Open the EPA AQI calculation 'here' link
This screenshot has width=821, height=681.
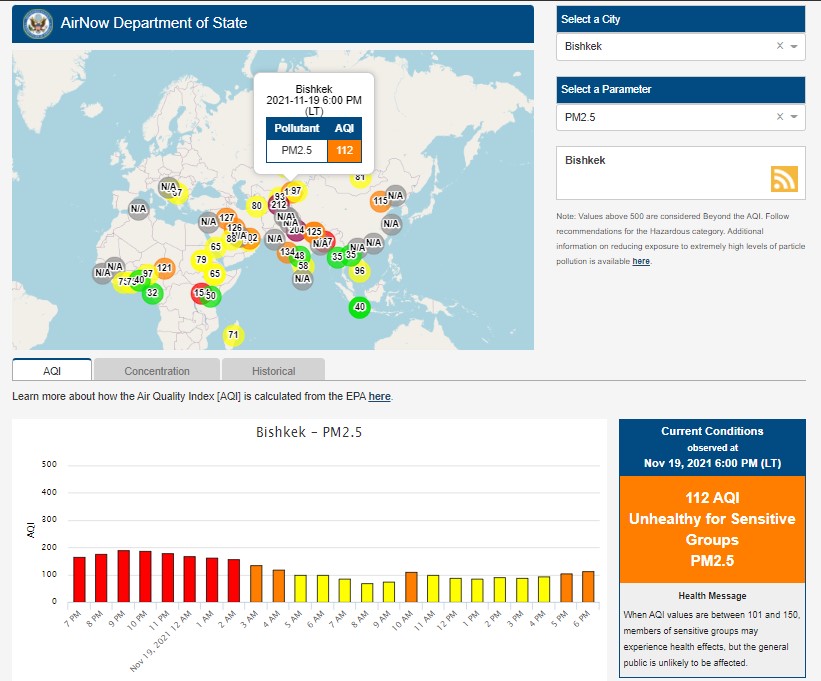click(379, 396)
